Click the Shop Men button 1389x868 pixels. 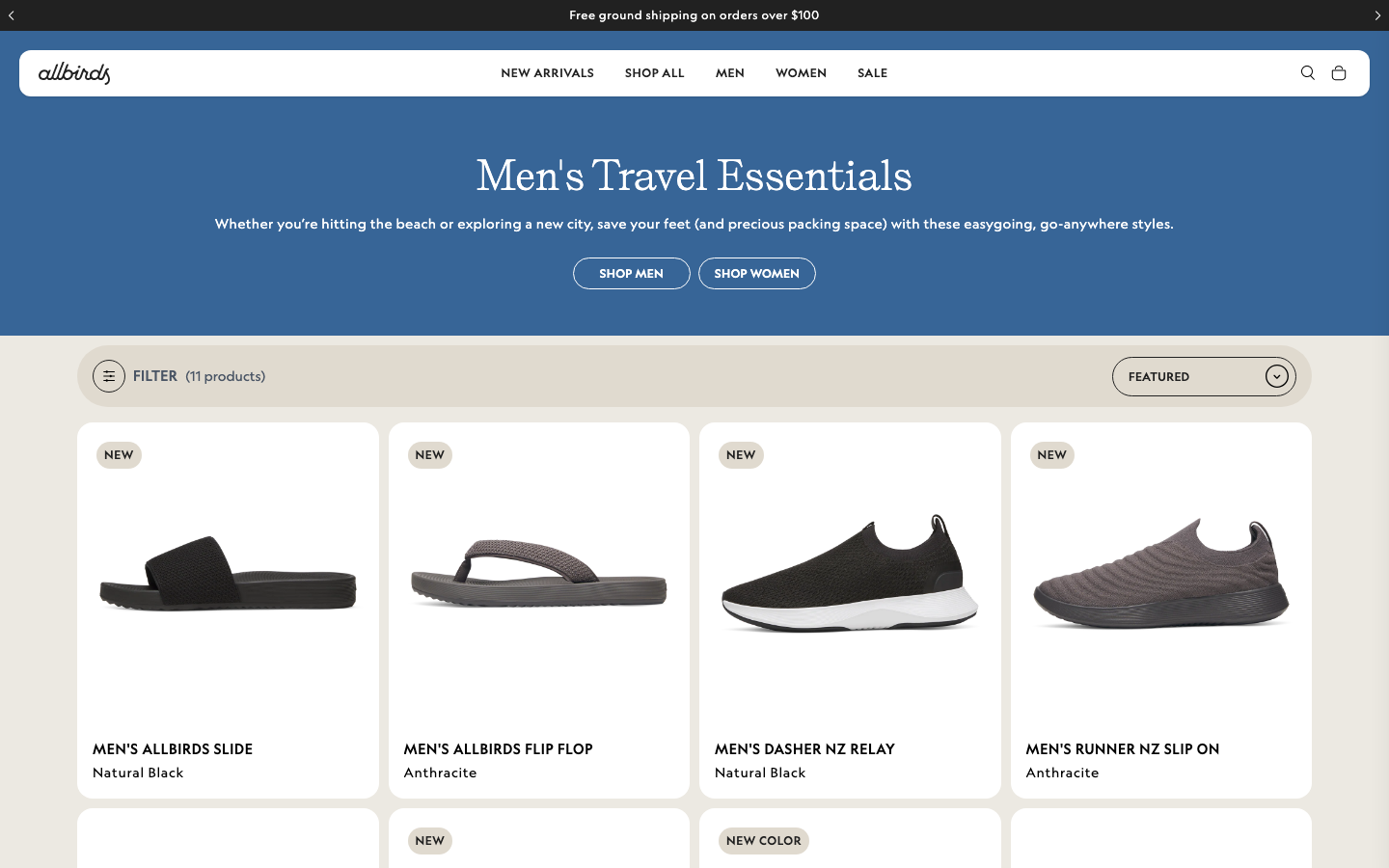click(x=632, y=274)
